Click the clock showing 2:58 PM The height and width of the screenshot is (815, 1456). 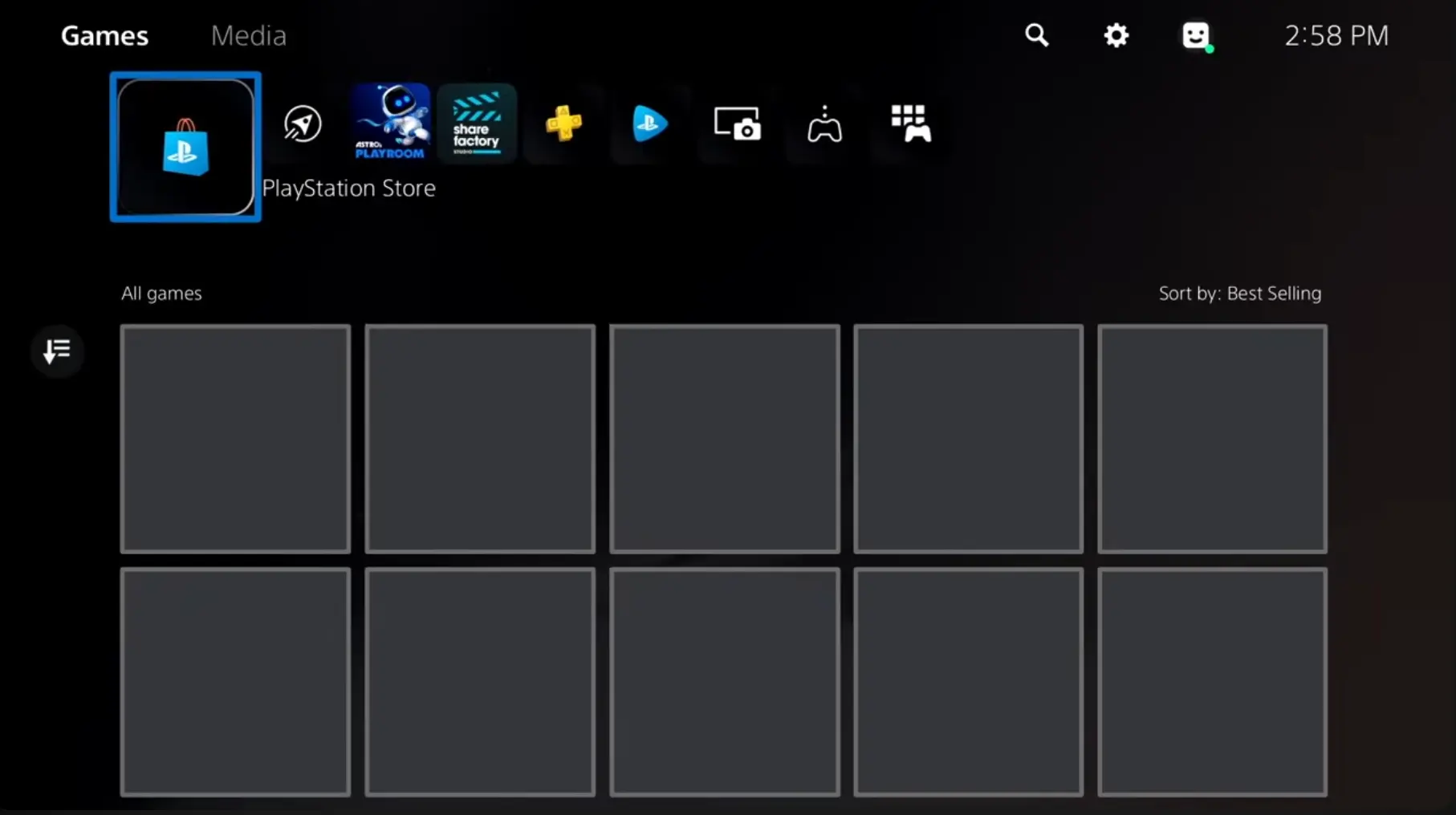pos(1336,36)
